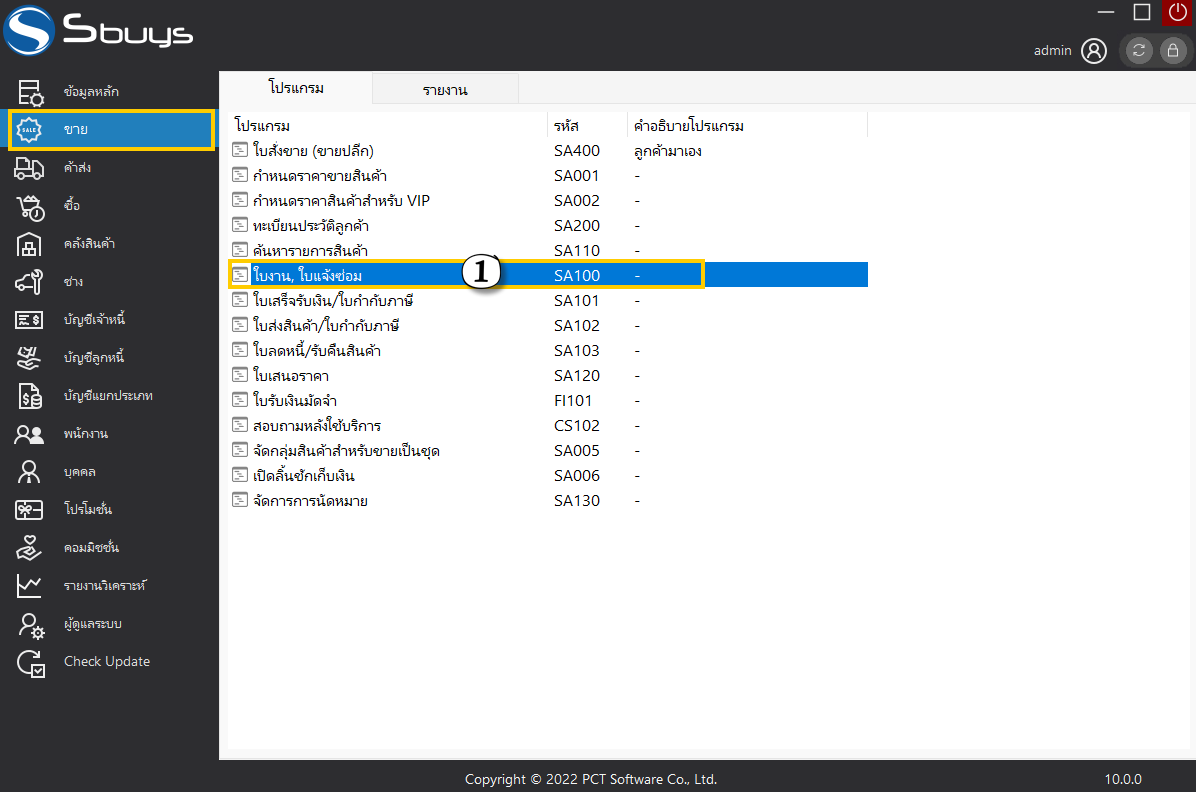Click document icon for จัดการการนัดหมาย row
This screenshot has width=1196, height=792.
click(x=240, y=500)
